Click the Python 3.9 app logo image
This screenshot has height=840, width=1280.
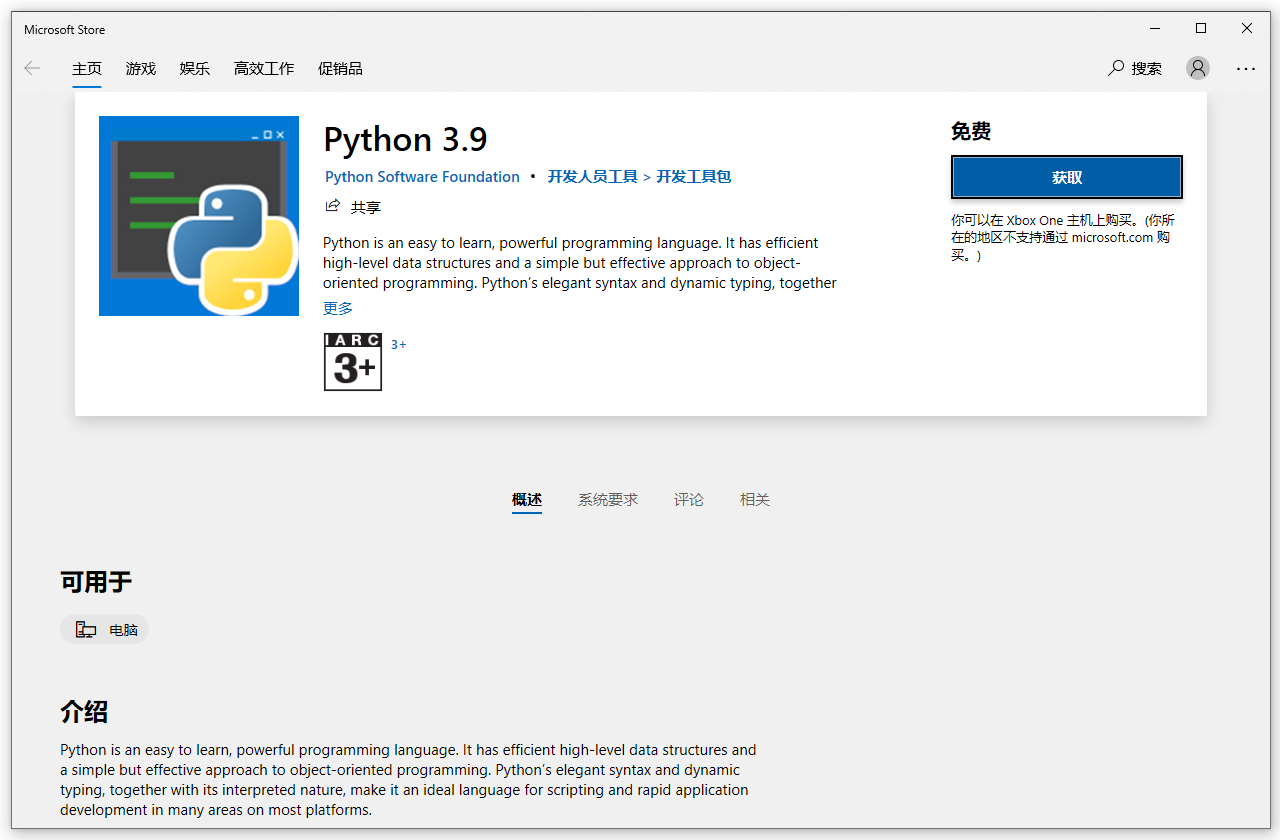(198, 215)
